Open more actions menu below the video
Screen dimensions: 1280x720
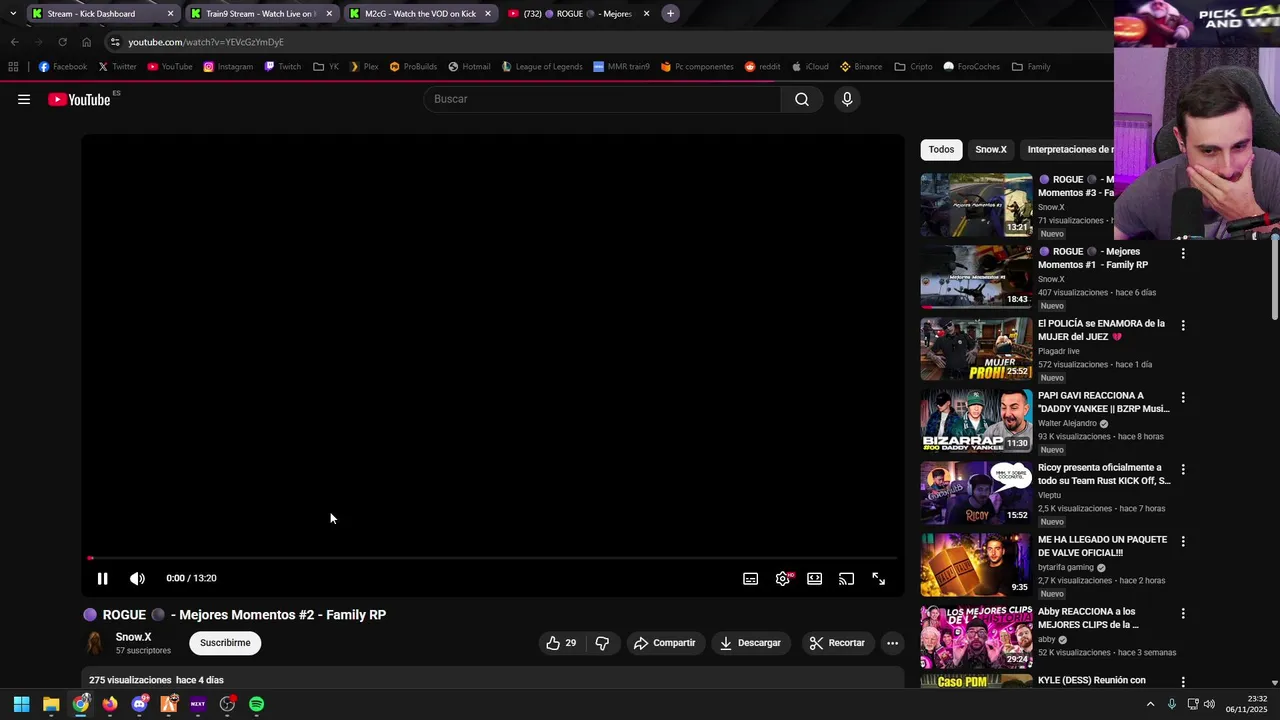tap(893, 643)
